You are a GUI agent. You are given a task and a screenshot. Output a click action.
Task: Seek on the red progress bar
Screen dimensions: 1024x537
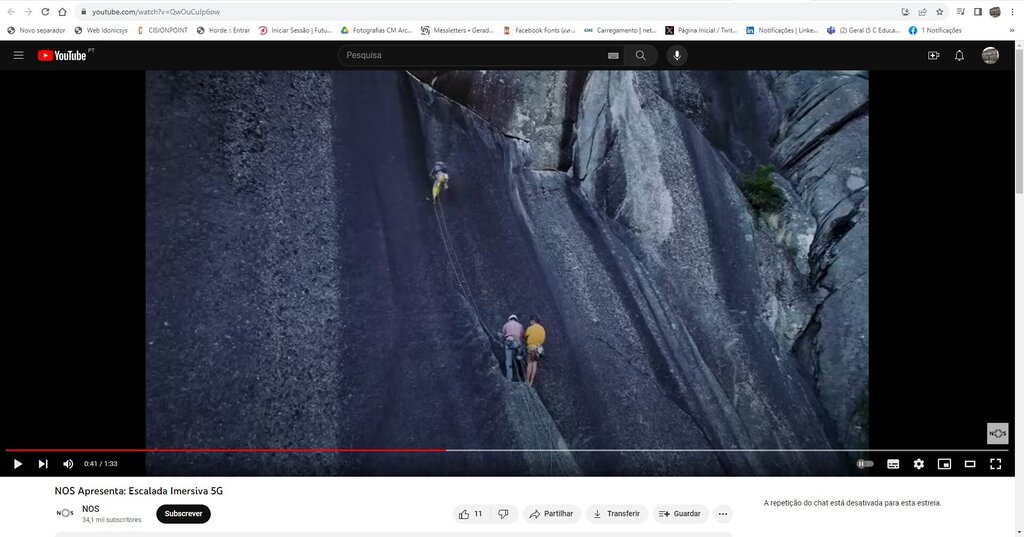pos(300,450)
